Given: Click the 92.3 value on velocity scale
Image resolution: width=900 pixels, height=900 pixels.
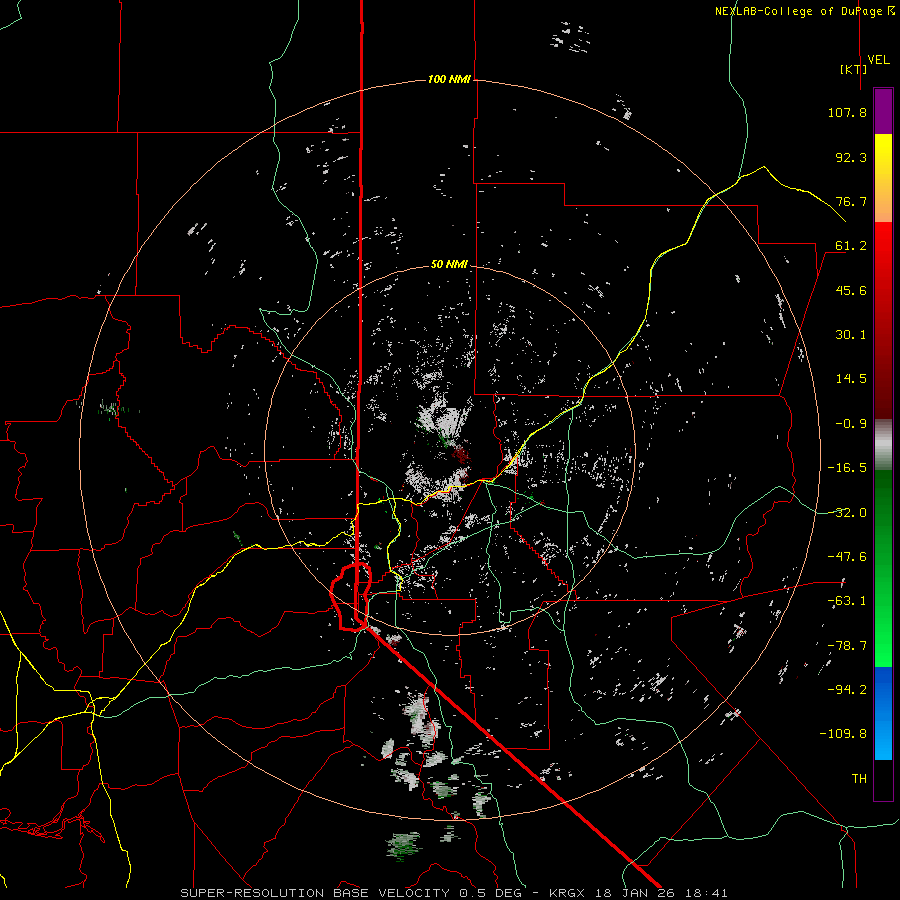Looking at the screenshot, I should 851,157.
